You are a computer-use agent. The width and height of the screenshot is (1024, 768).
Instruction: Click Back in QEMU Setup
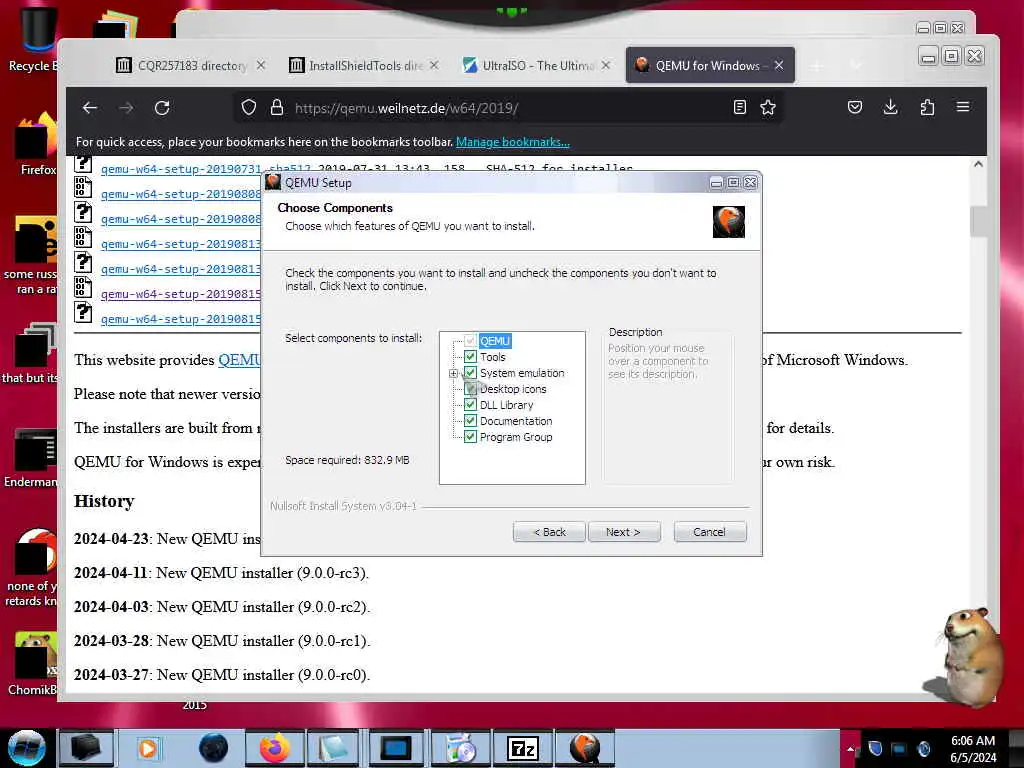pyautogui.click(x=549, y=532)
